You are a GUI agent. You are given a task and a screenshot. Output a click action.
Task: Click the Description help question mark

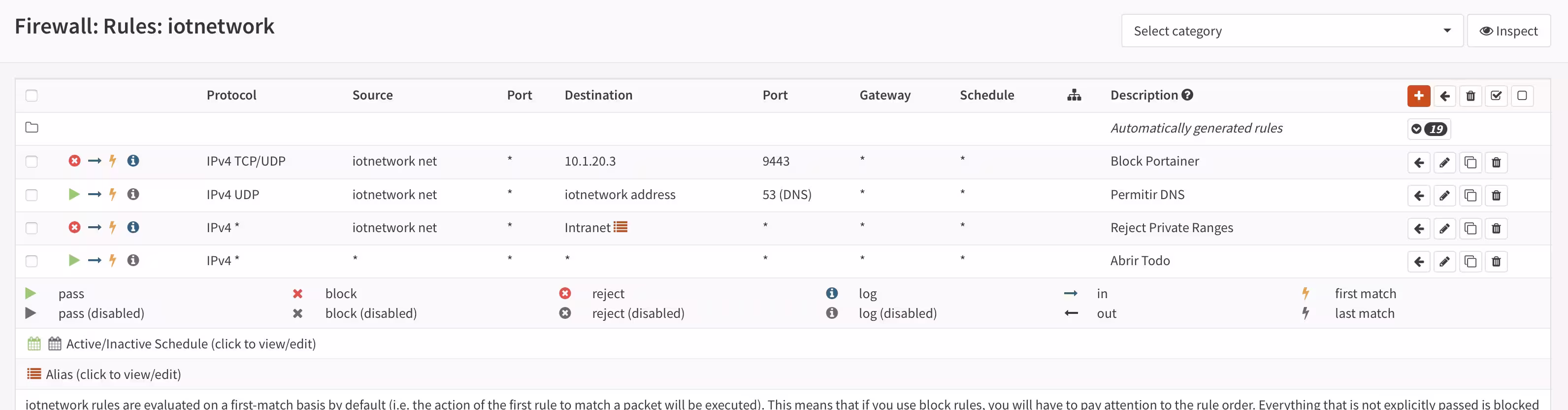[x=1187, y=95]
